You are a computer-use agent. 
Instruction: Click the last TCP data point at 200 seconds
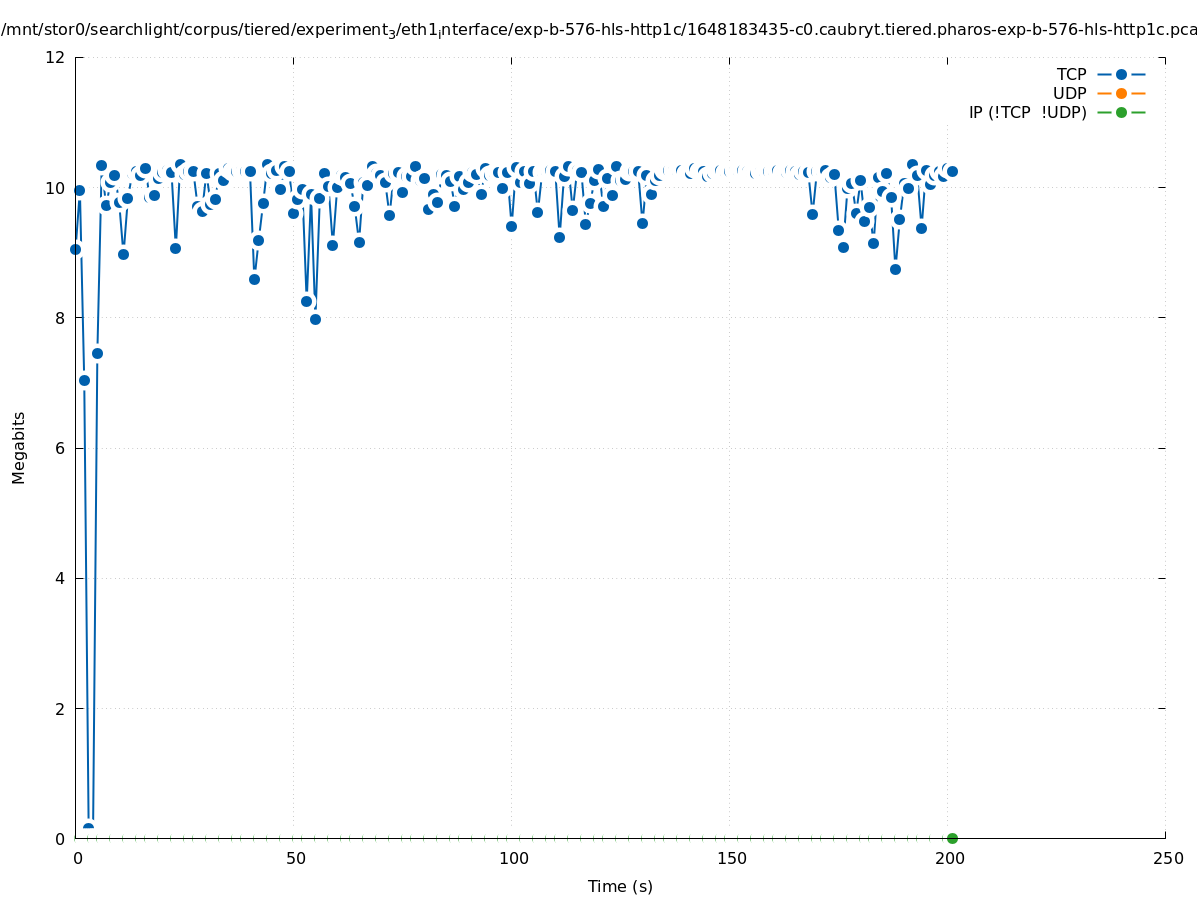952,171
